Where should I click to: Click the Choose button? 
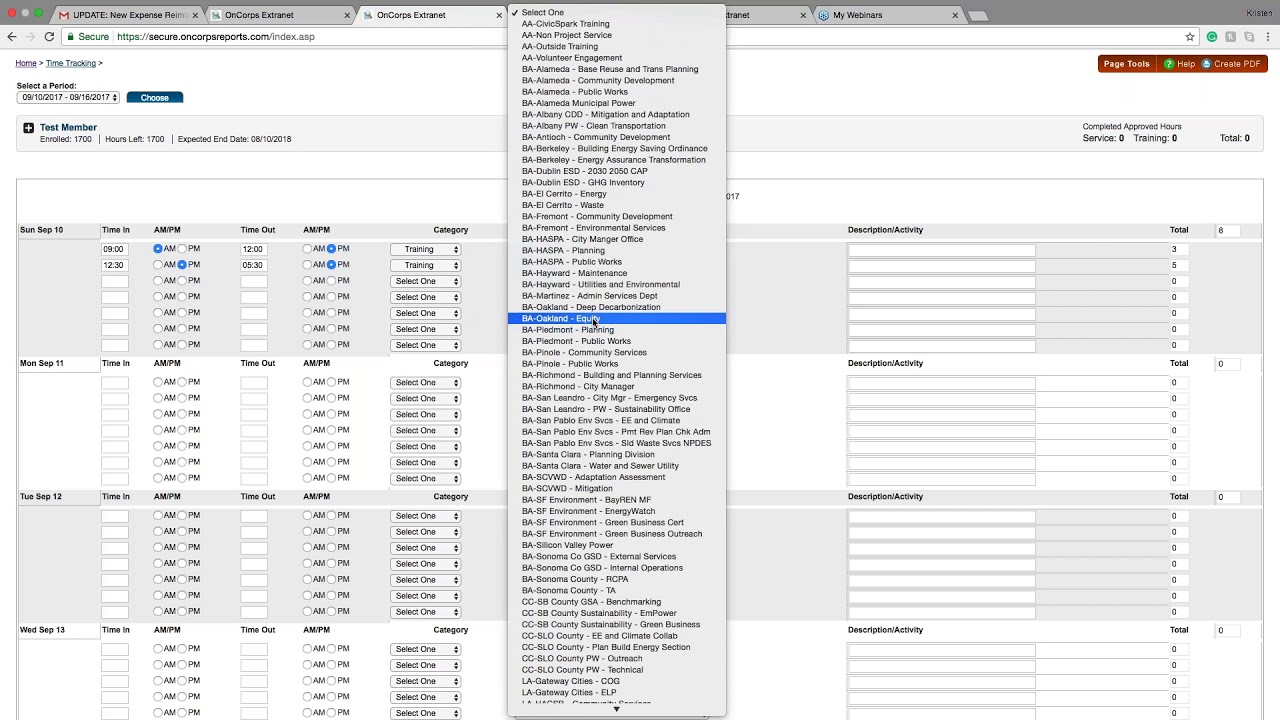(x=155, y=98)
